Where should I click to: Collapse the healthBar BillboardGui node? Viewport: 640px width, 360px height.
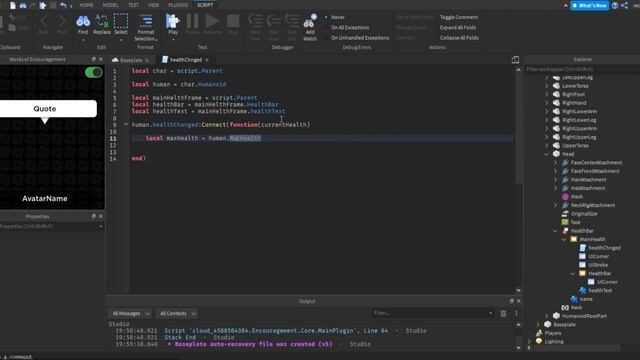(x=555, y=231)
